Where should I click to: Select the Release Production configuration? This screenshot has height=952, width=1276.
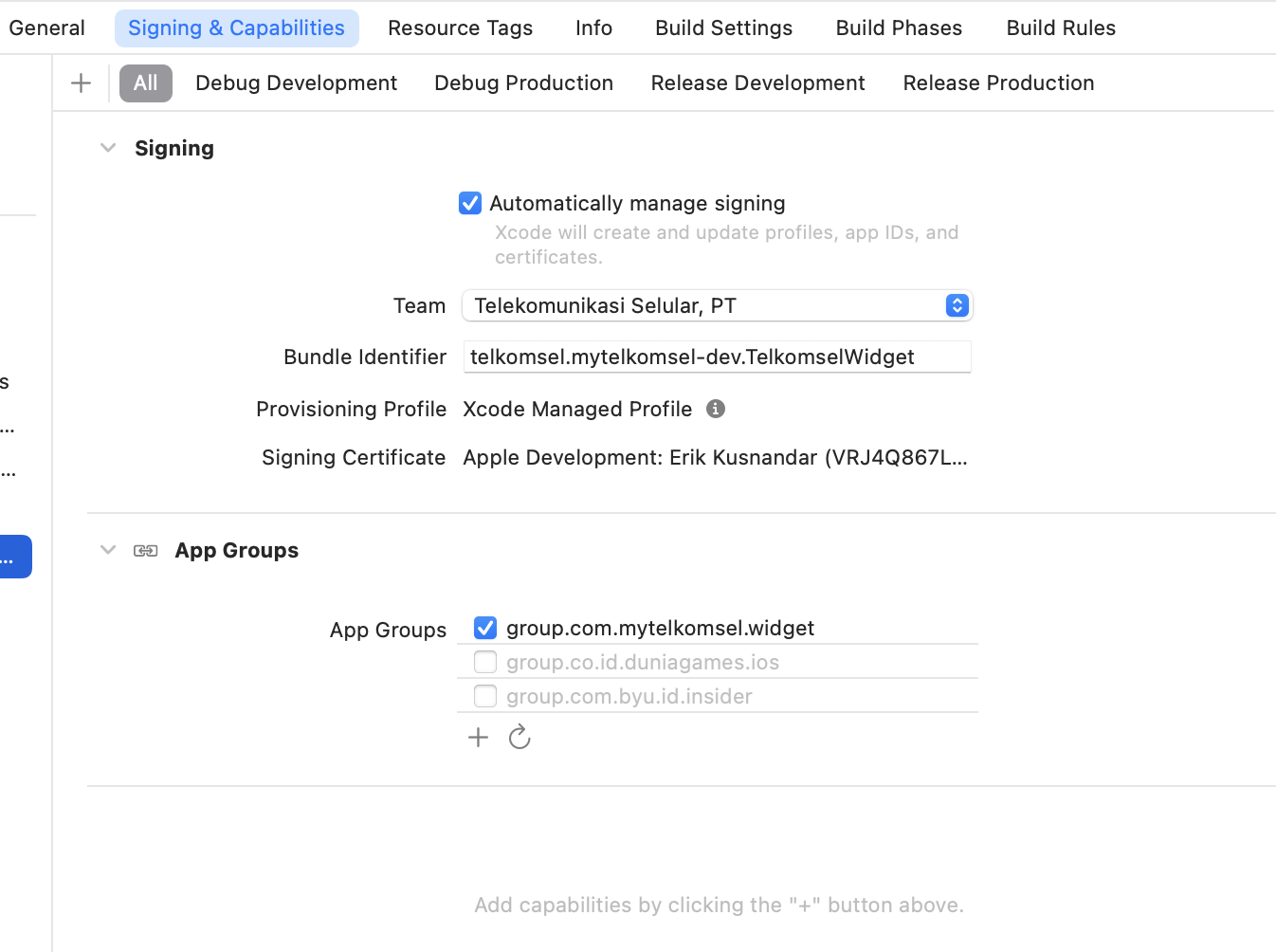(x=998, y=83)
